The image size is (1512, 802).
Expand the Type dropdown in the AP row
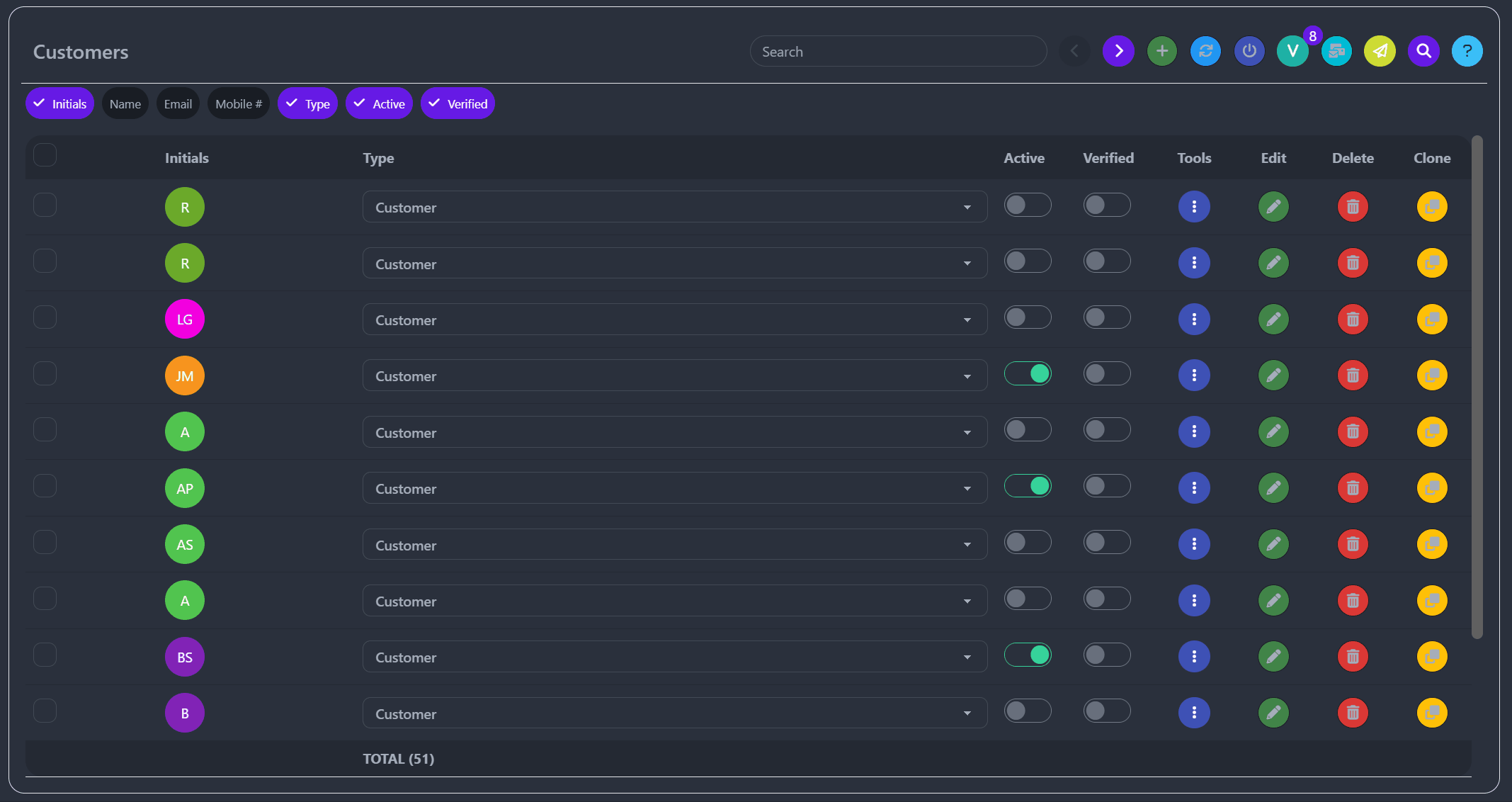(674, 489)
